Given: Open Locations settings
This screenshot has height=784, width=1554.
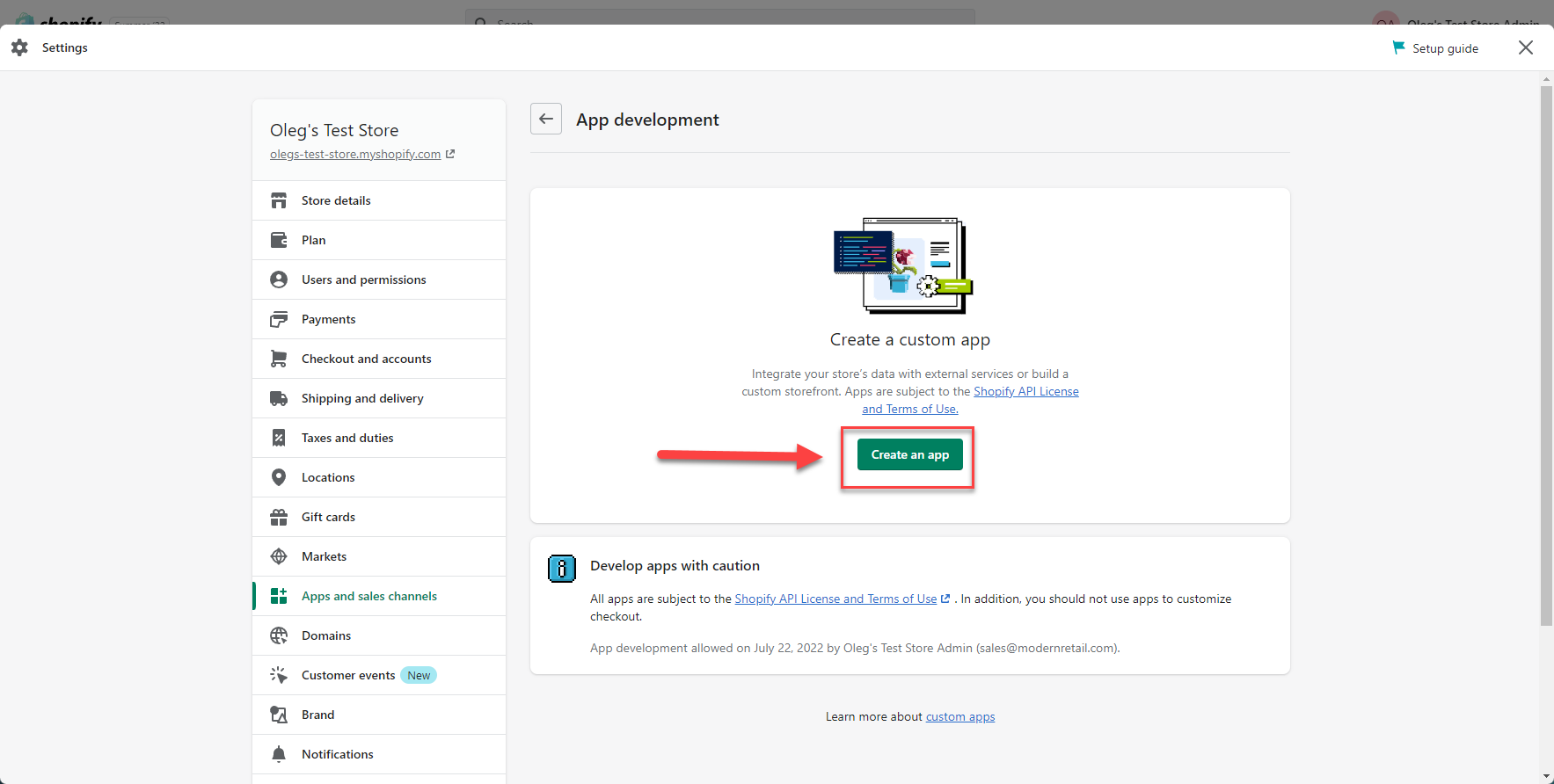Looking at the screenshot, I should 379,477.
